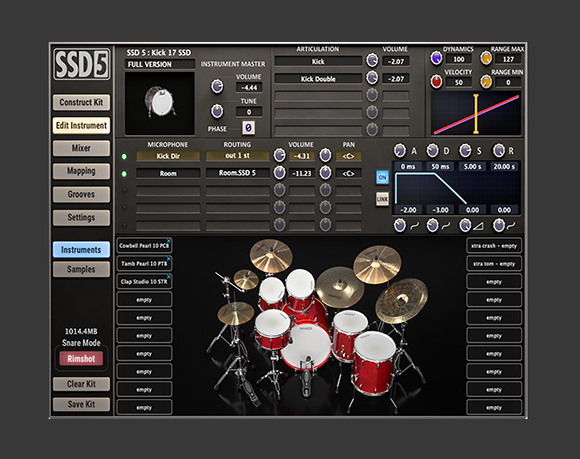Image resolution: width=580 pixels, height=459 pixels.
Task: Click the yellow velocity curve handle
Action: click(x=476, y=114)
